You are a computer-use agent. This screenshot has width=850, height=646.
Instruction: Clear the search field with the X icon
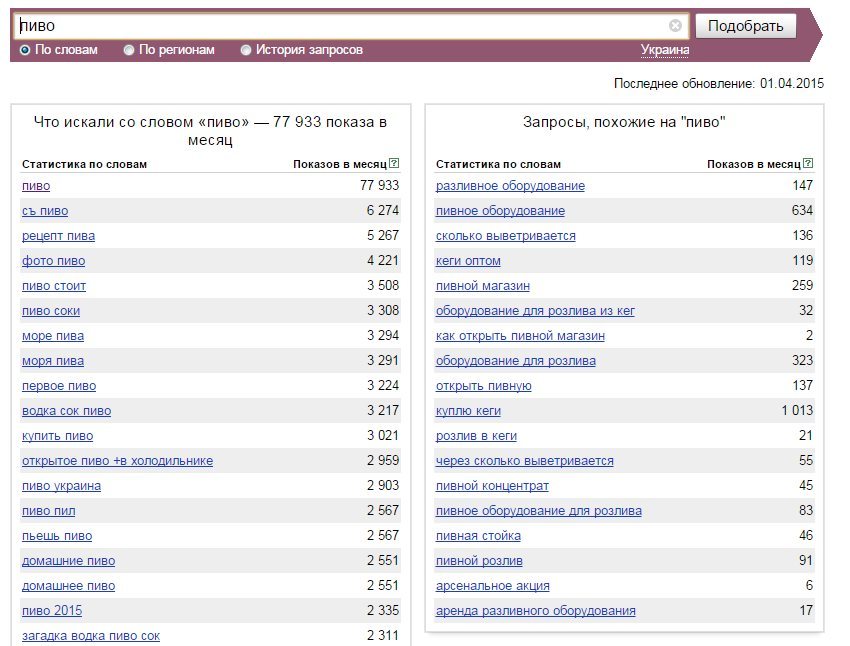(x=675, y=26)
